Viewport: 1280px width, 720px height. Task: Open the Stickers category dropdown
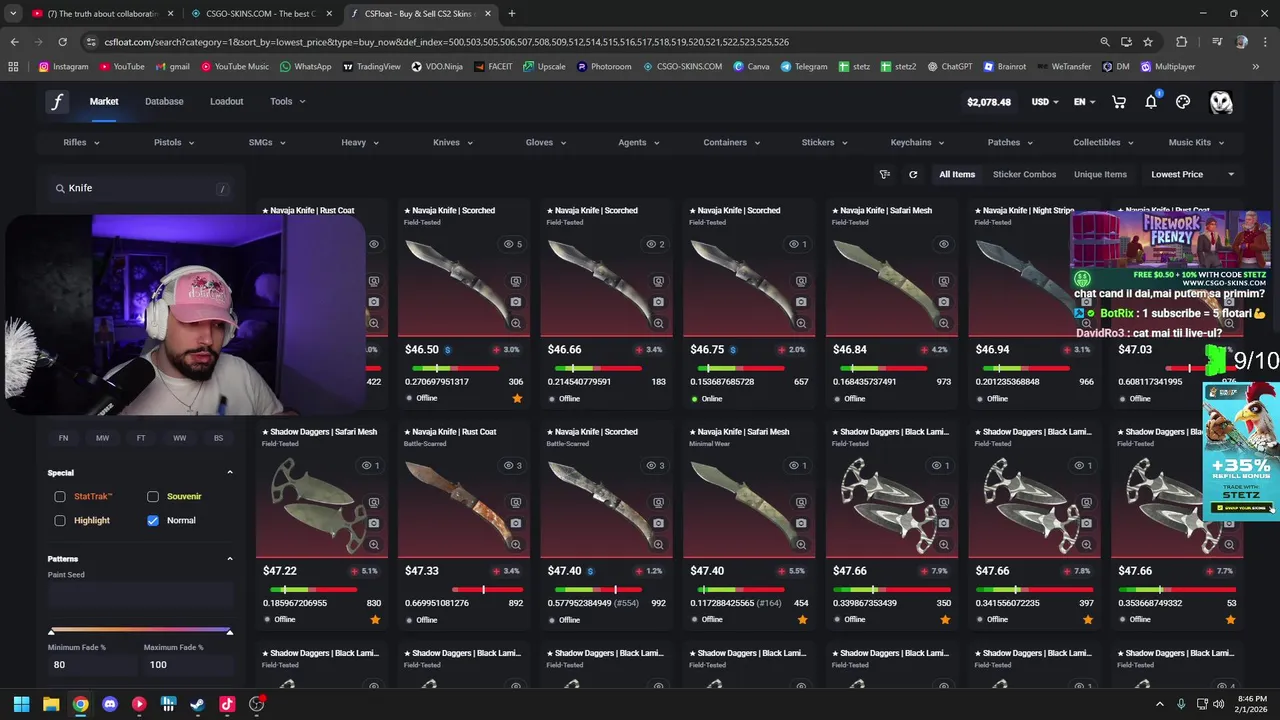(825, 142)
